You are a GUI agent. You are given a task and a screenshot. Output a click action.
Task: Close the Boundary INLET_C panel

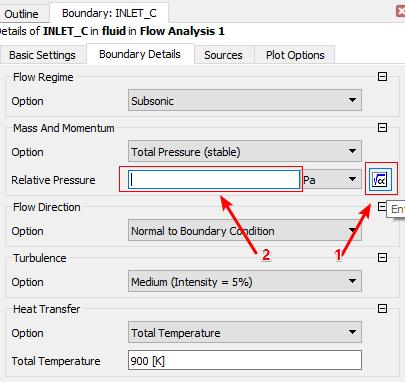(401, 11)
